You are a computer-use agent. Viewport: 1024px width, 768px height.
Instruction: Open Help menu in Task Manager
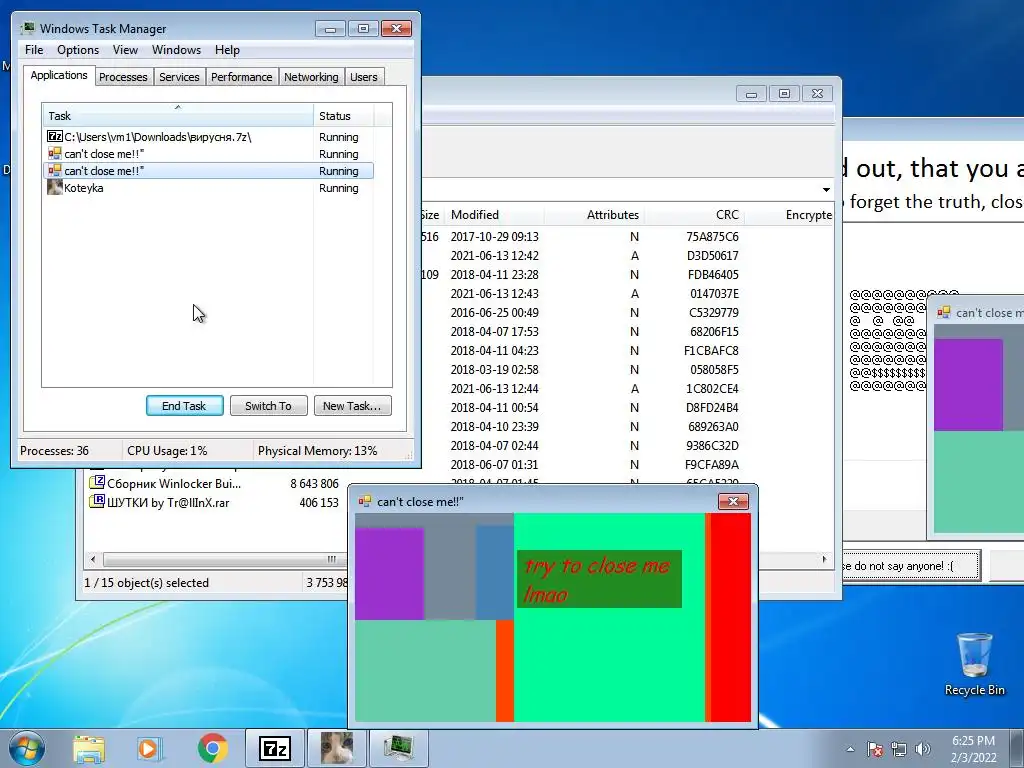pyautogui.click(x=227, y=50)
